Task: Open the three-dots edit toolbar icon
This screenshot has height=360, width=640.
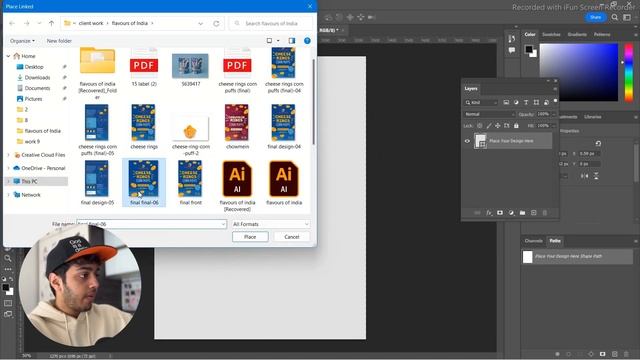Action: tap(8, 269)
